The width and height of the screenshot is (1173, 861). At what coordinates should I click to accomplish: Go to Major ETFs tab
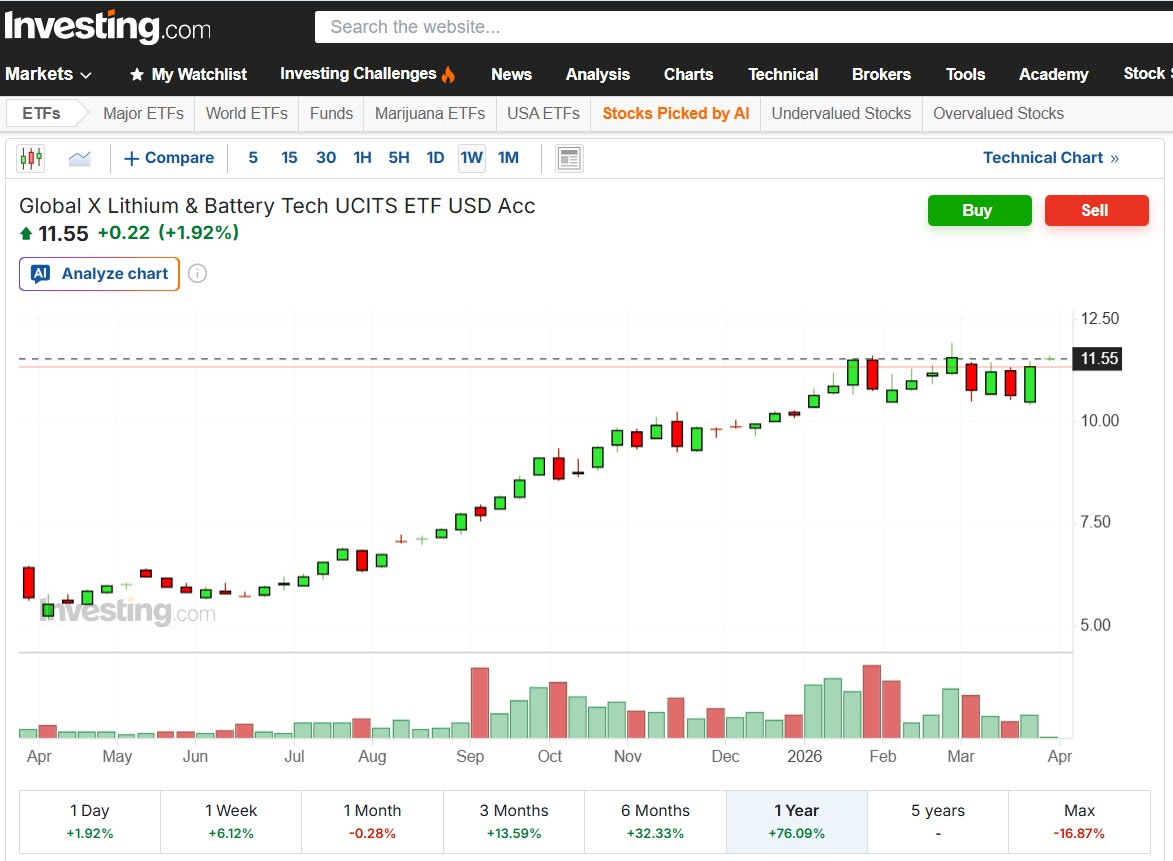pyautogui.click(x=143, y=114)
